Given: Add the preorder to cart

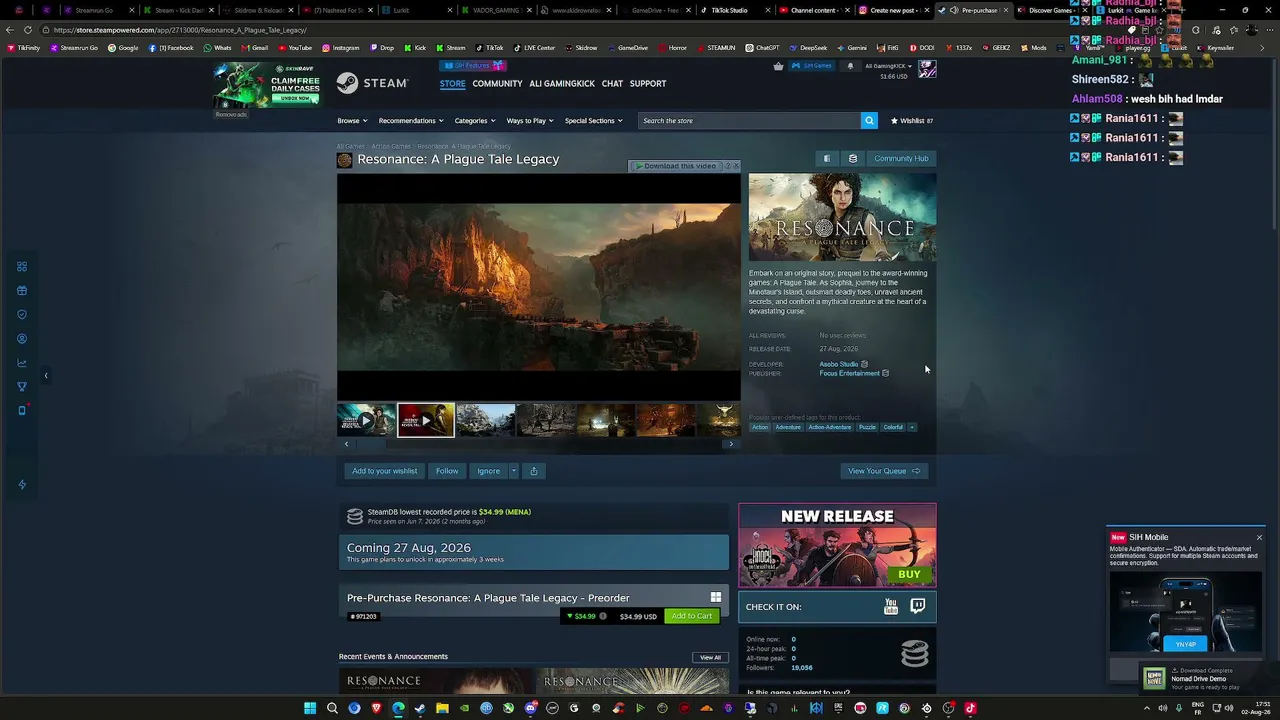Looking at the screenshot, I should (x=691, y=616).
